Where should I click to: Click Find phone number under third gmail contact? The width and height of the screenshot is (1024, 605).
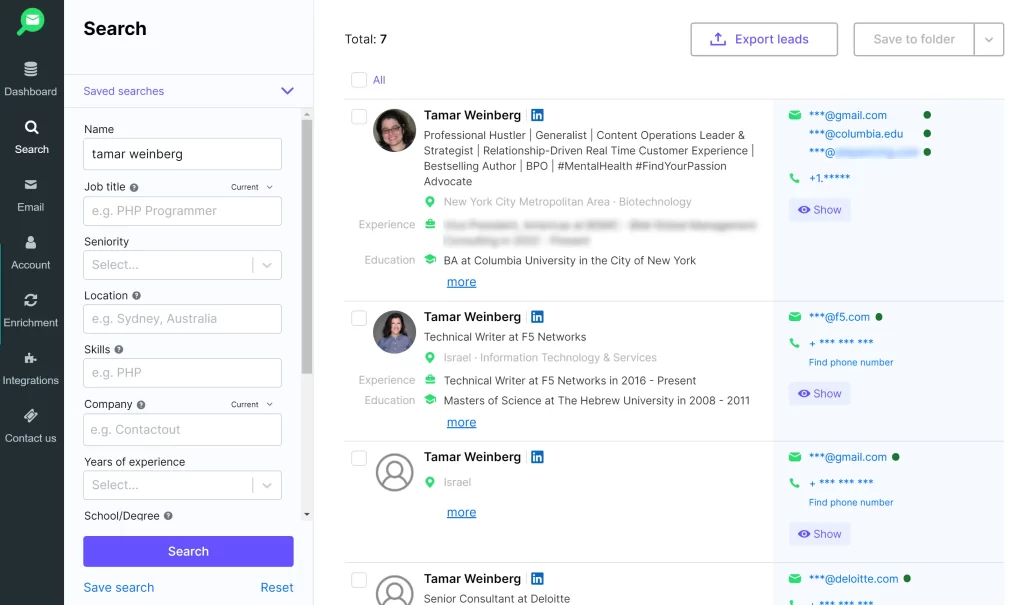click(851, 502)
